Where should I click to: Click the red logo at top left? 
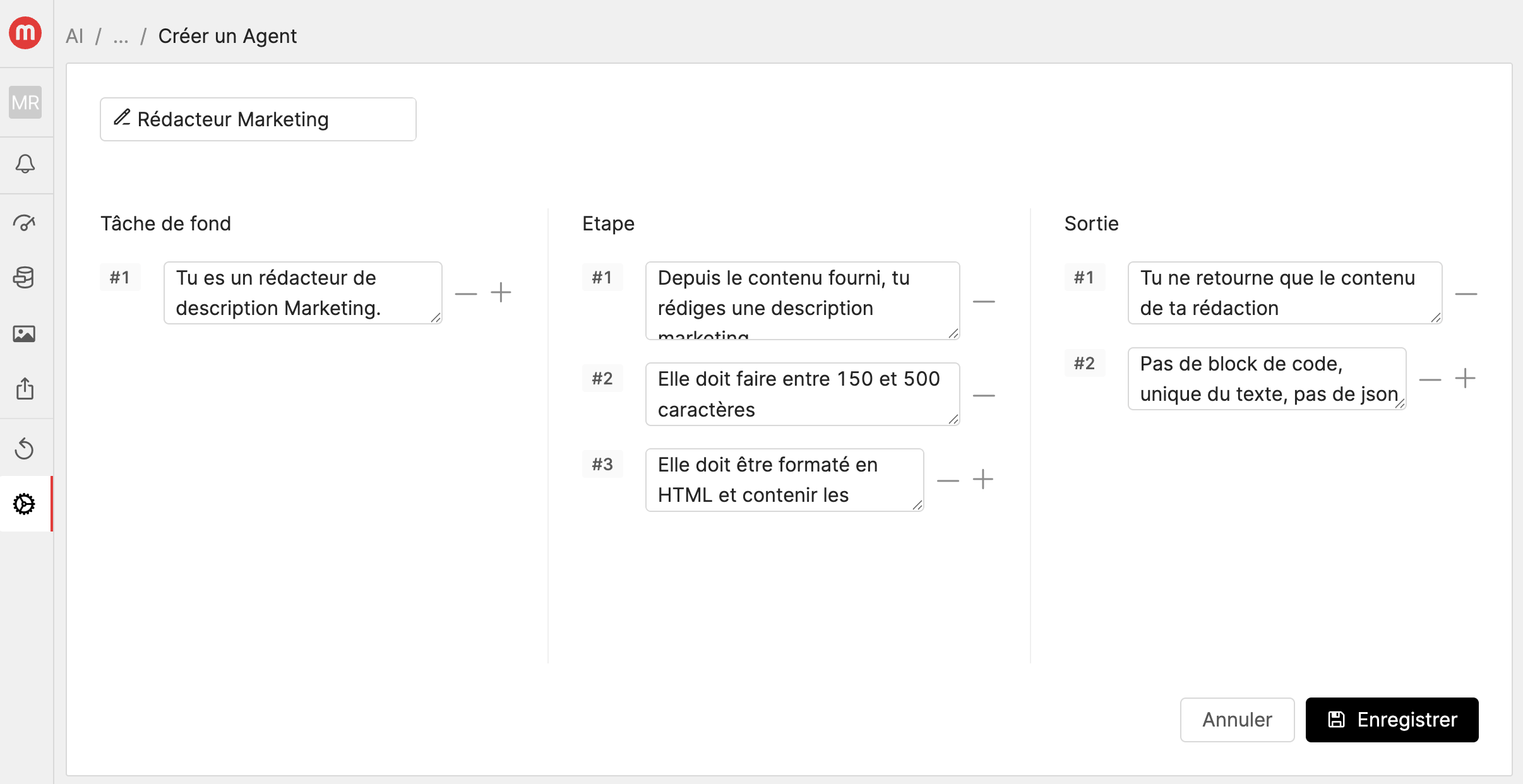pos(25,33)
